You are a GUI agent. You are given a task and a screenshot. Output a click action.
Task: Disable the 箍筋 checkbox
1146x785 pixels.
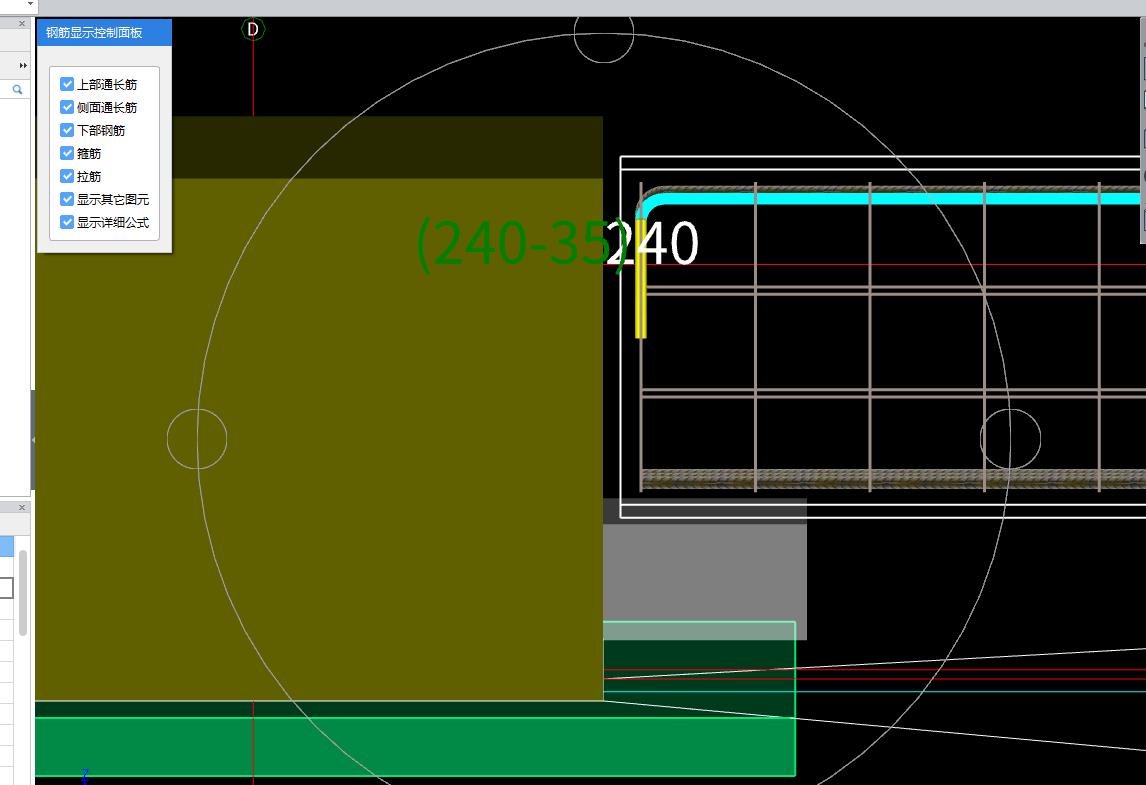tap(67, 154)
